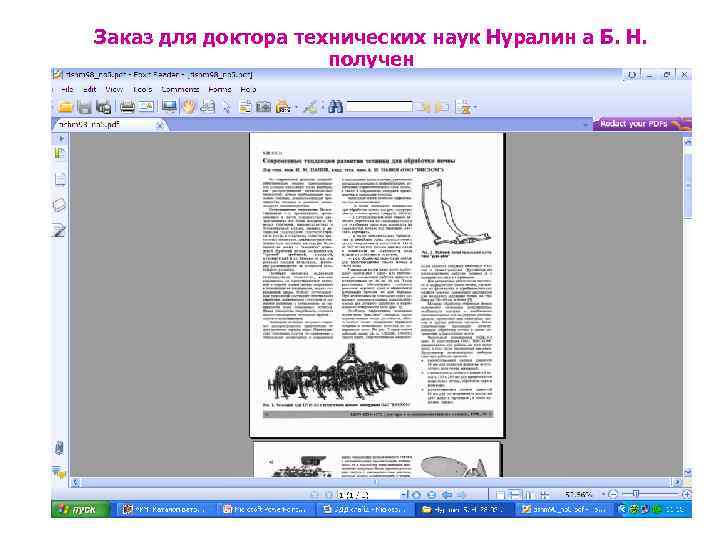The width and height of the screenshot is (720, 540).
Task: Click the search text input field
Action: pos(379,107)
